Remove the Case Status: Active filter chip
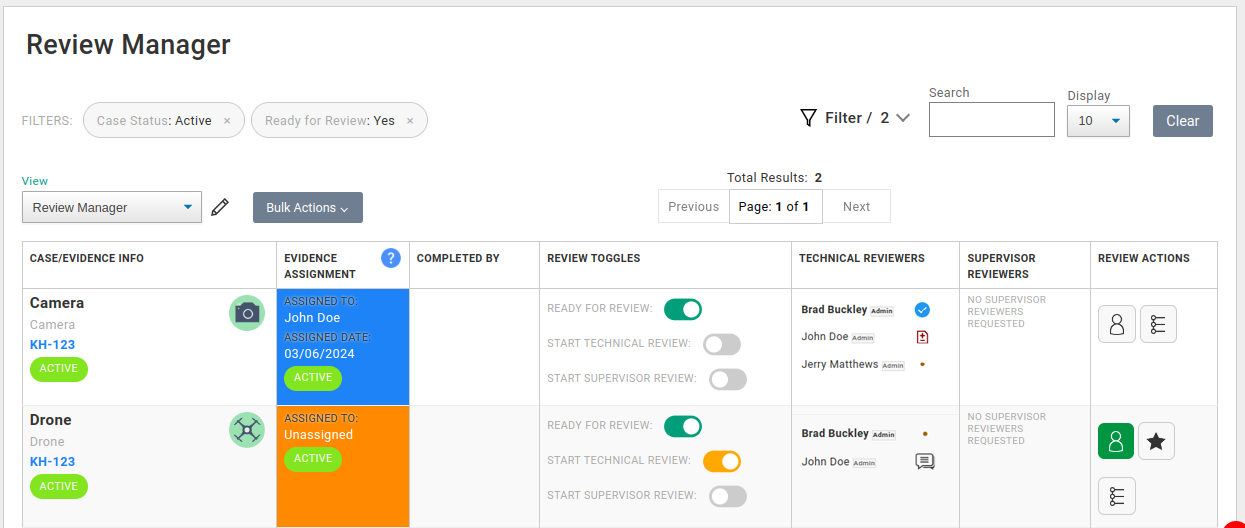The height and width of the screenshot is (528, 1245). tap(227, 121)
